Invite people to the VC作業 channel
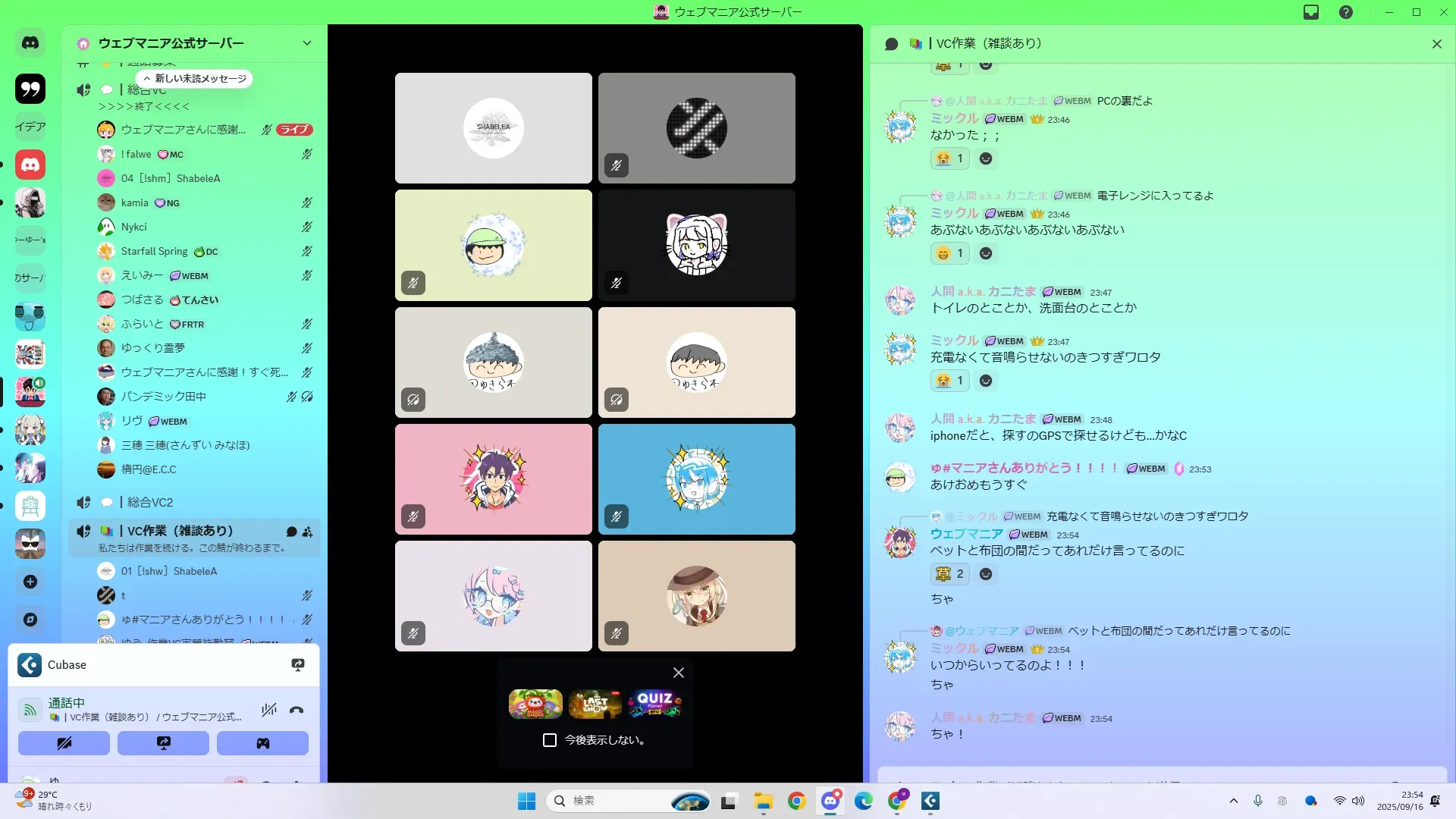The height and width of the screenshot is (819, 1456). (307, 532)
